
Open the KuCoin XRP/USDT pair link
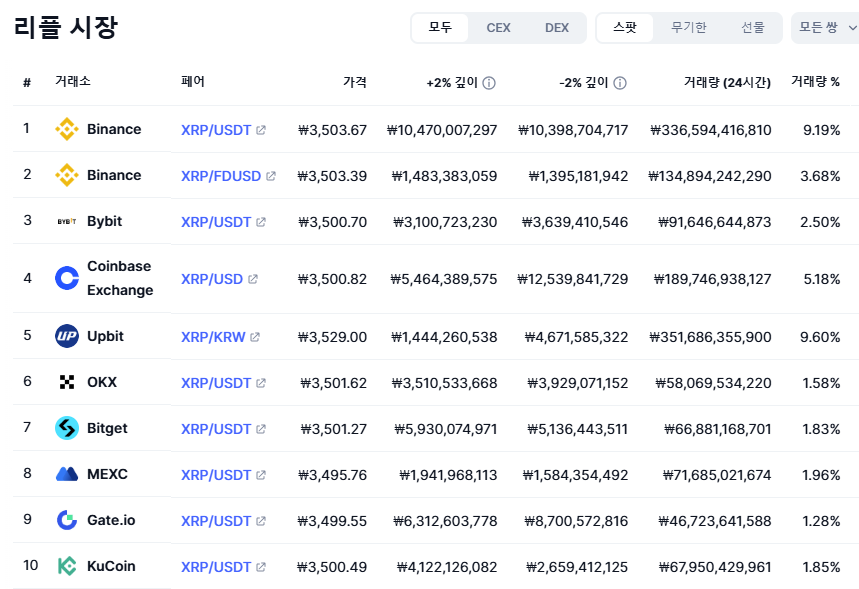pos(216,567)
